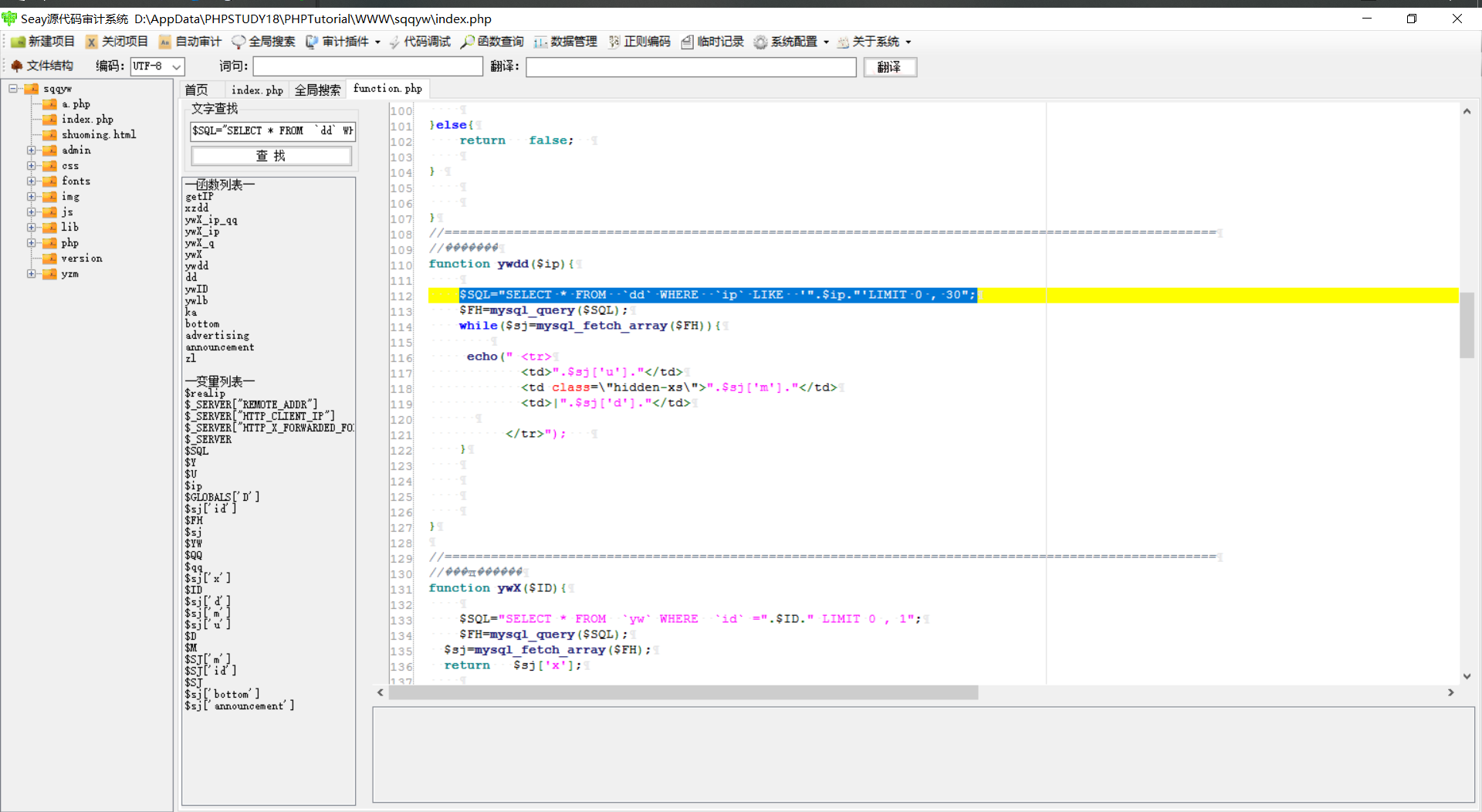Expand the php folder

point(32,243)
